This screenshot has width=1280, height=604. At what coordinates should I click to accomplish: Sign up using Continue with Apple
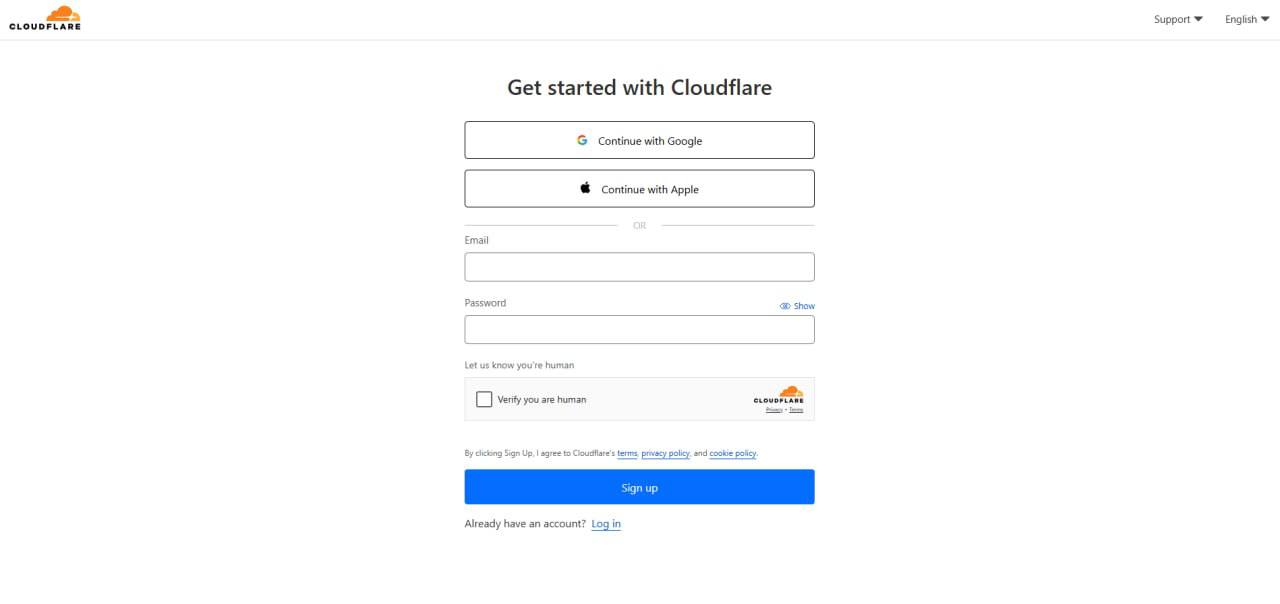click(639, 189)
